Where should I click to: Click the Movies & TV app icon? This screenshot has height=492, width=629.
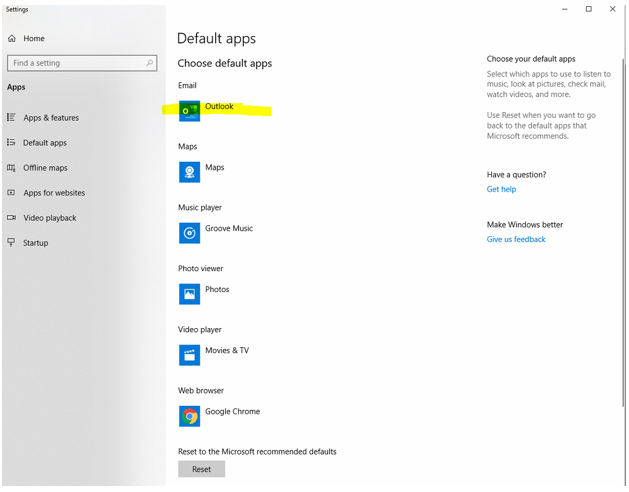click(x=189, y=355)
